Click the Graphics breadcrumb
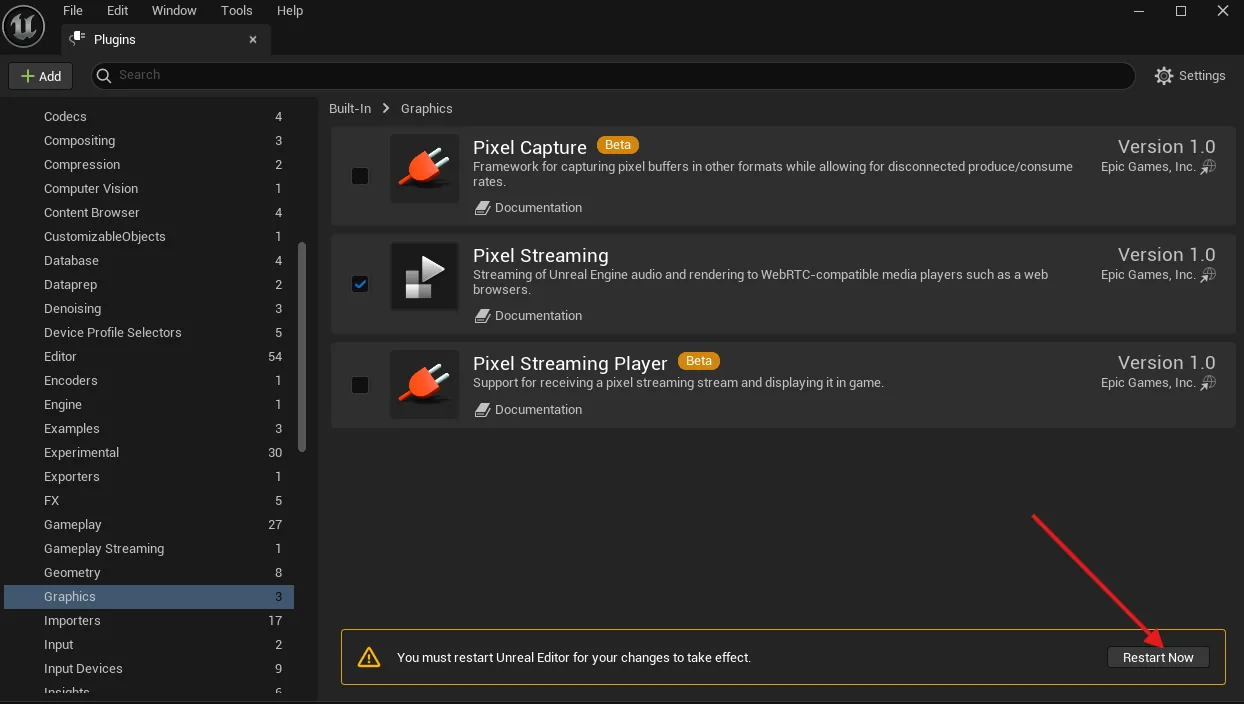This screenshot has height=704, width=1244. [427, 109]
